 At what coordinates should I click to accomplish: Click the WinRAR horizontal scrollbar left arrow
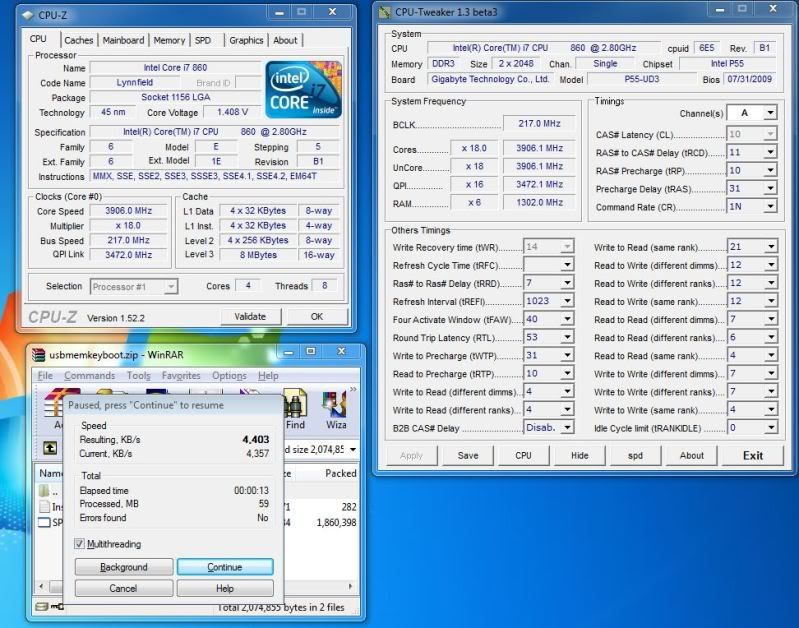tap(41, 586)
